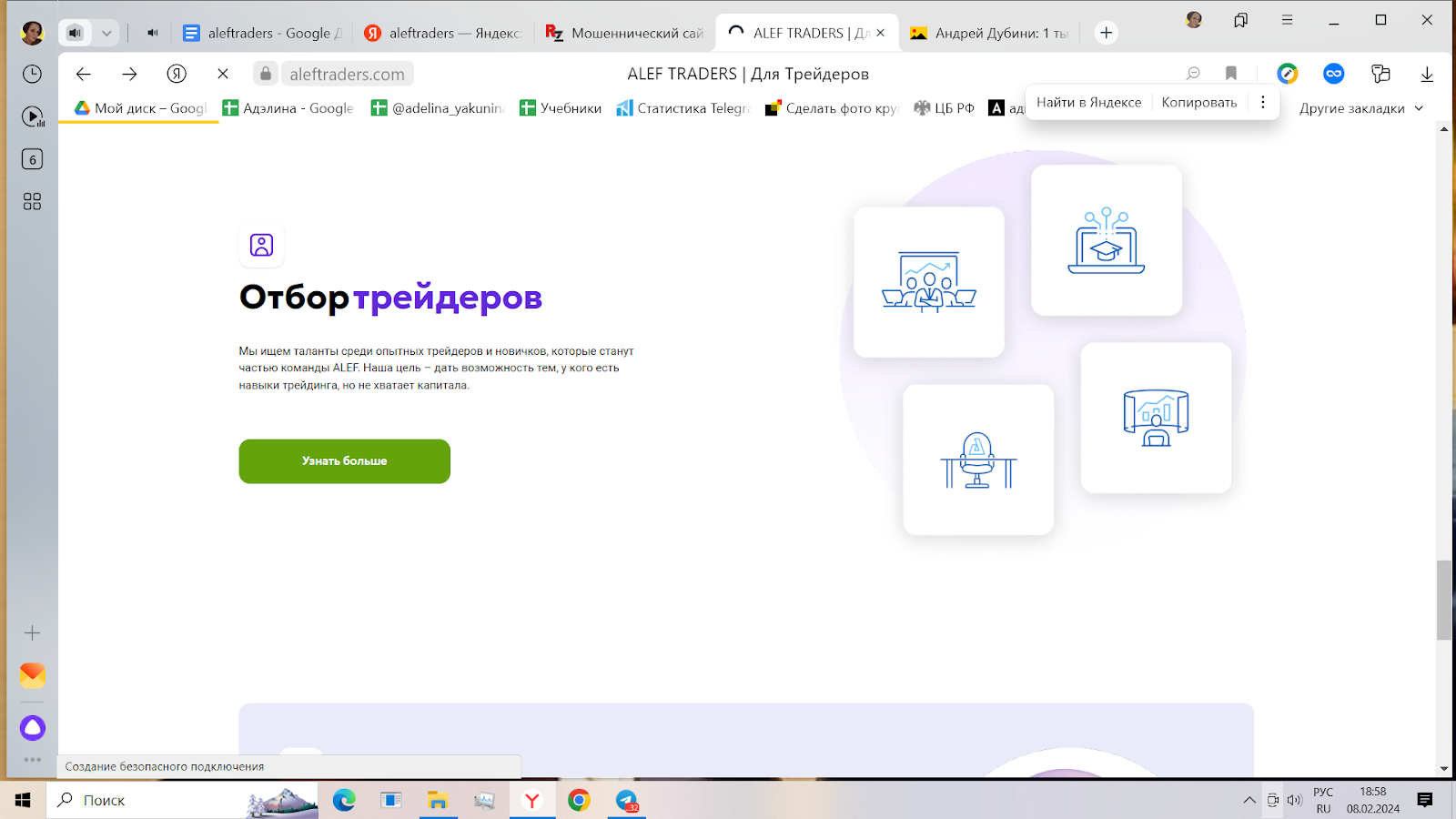Open Microsoft Edge from taskbar
1456x819 pixels.
coord(344,800)
